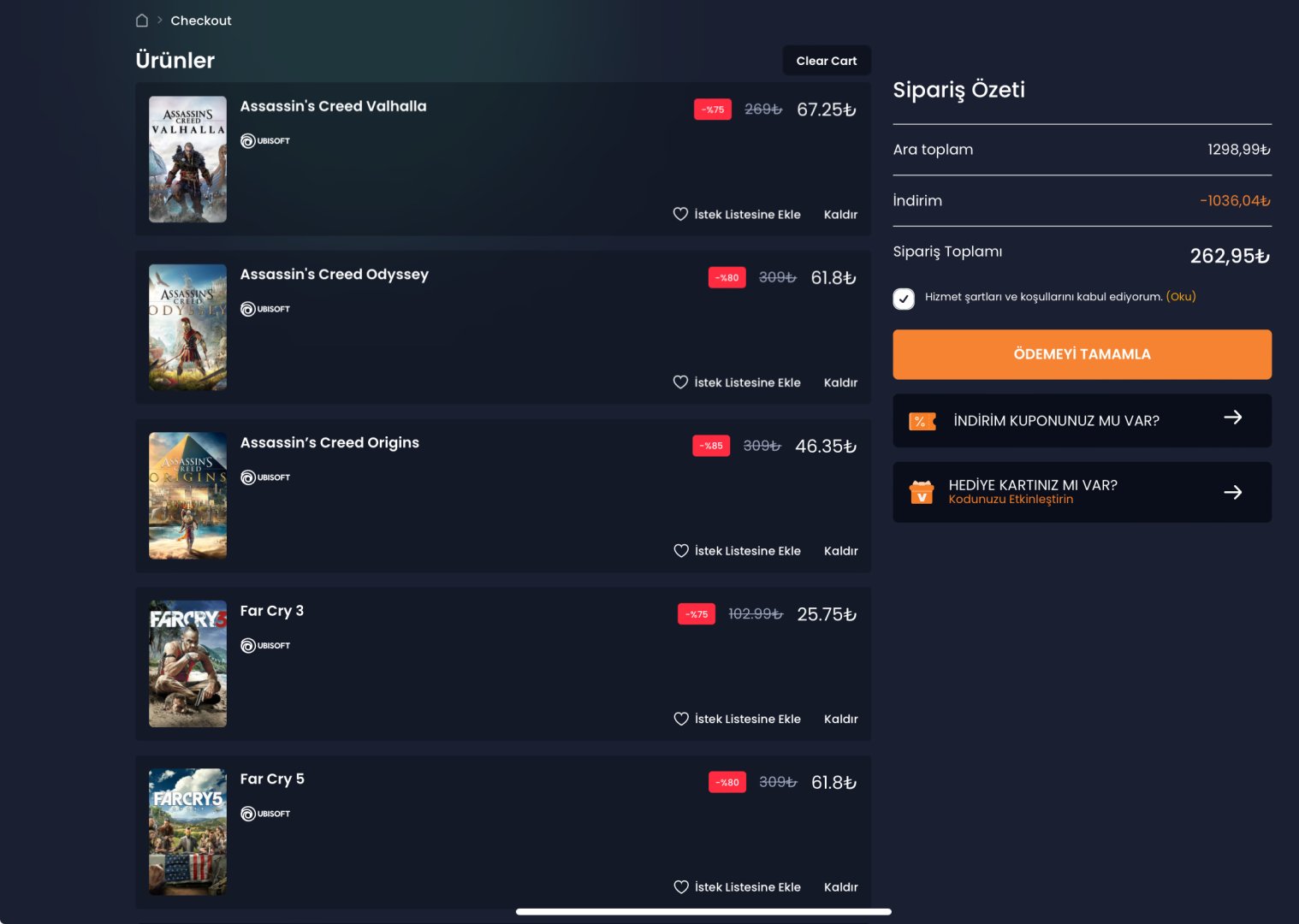Complete payment with ÖDEMEYİ TAMAMLA button

click(1082, 354)
